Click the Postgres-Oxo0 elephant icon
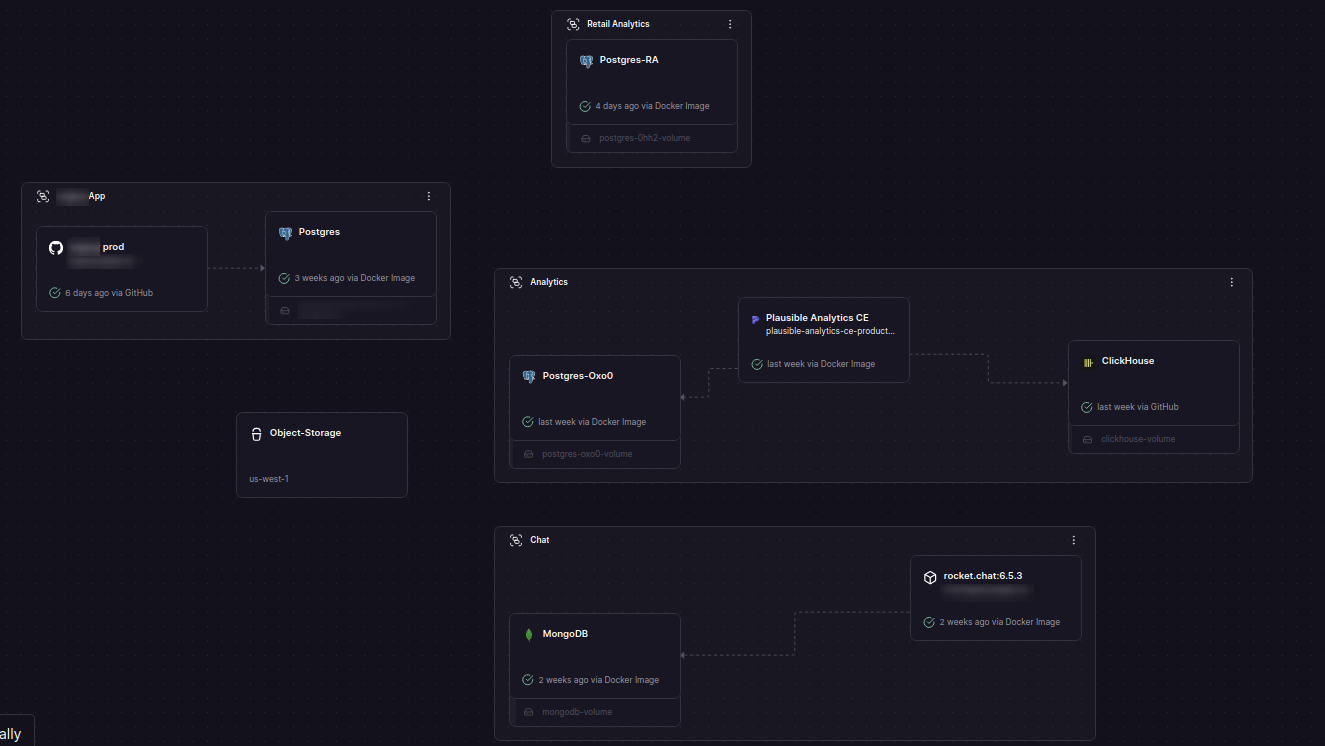1325x746 pixels. pos(529,377)
